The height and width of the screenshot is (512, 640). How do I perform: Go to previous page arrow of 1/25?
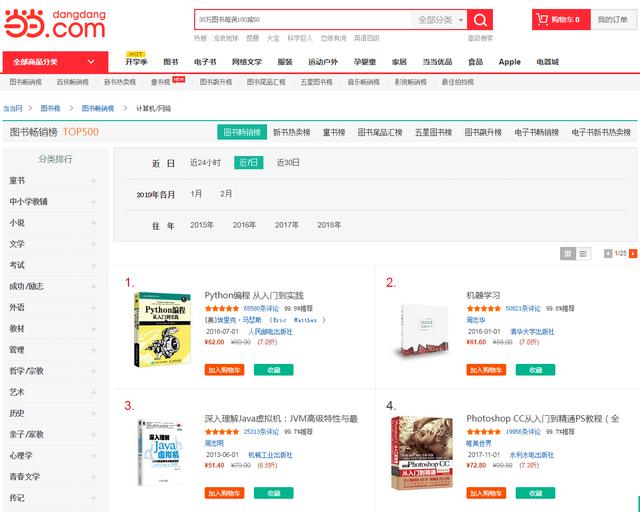pos(608,254)
